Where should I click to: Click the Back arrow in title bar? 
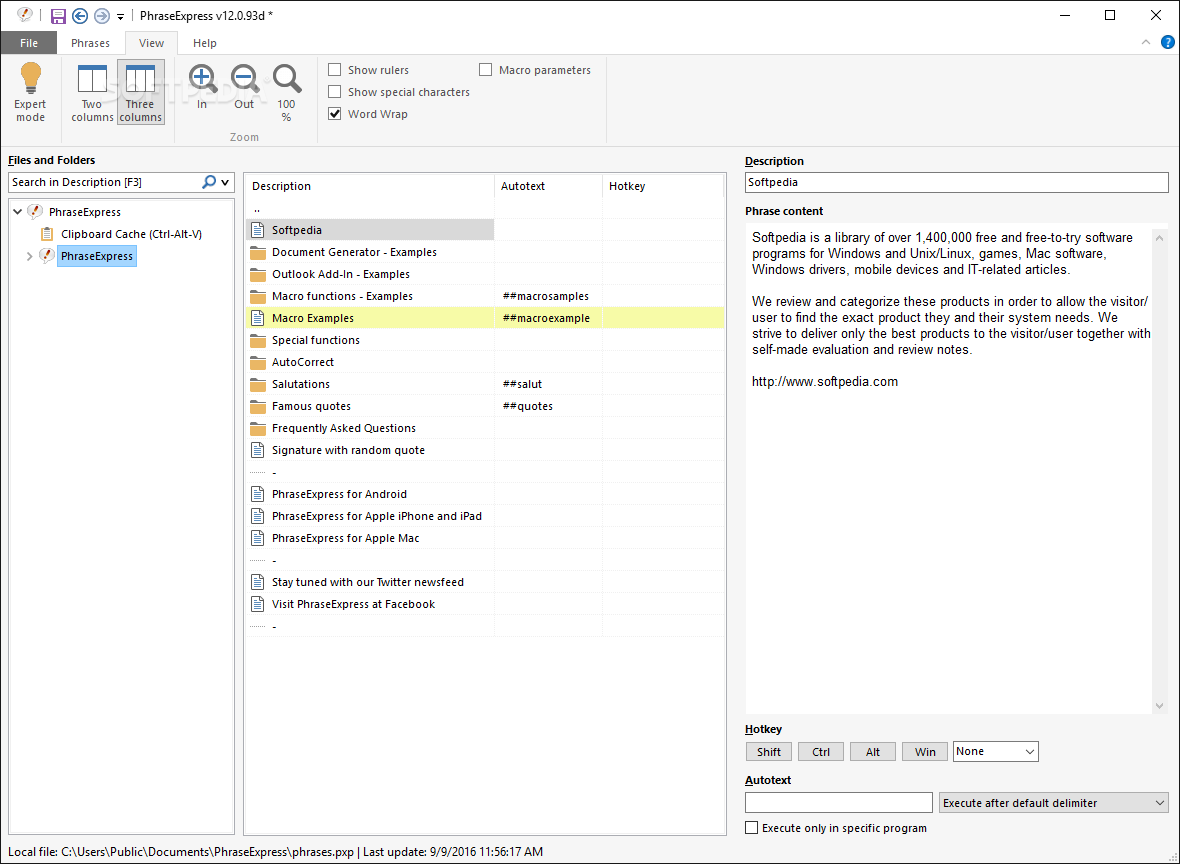point(80,16)
